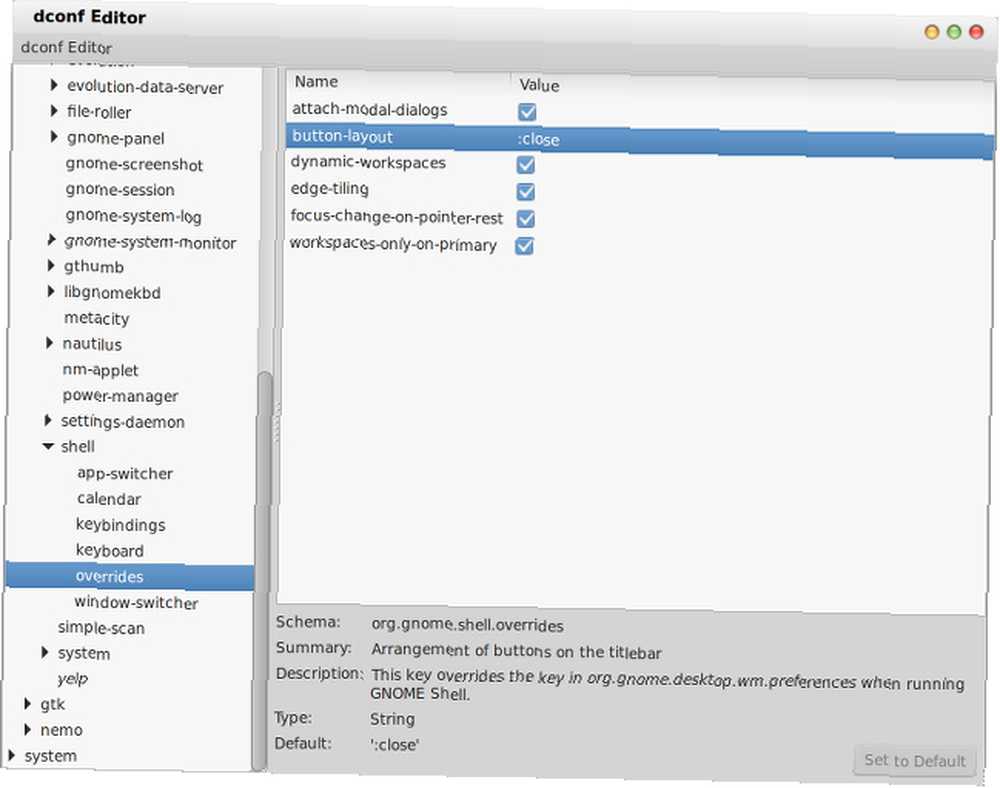Screen dimensions: 1000x788
Task: Select the overrides tree item
Action: tap(129, 577)
